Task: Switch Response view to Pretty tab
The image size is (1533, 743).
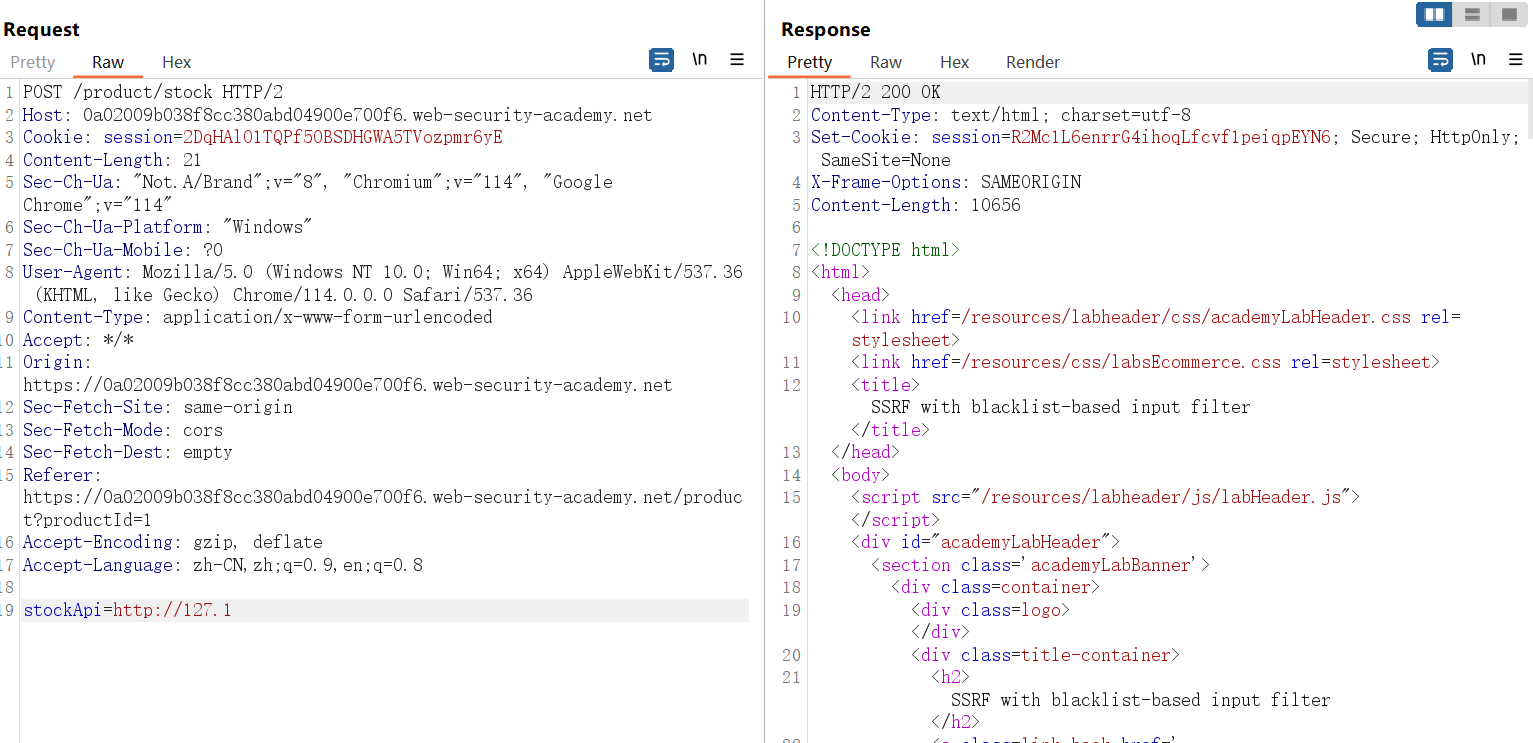Action: click(809, 62)
